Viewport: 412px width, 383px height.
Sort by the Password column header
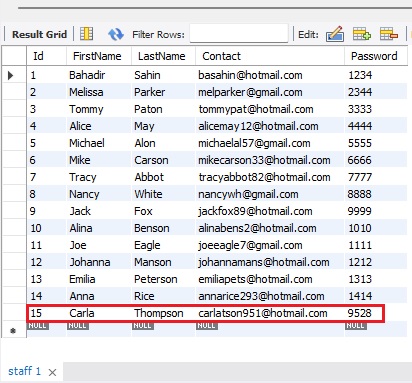[376, 56]
